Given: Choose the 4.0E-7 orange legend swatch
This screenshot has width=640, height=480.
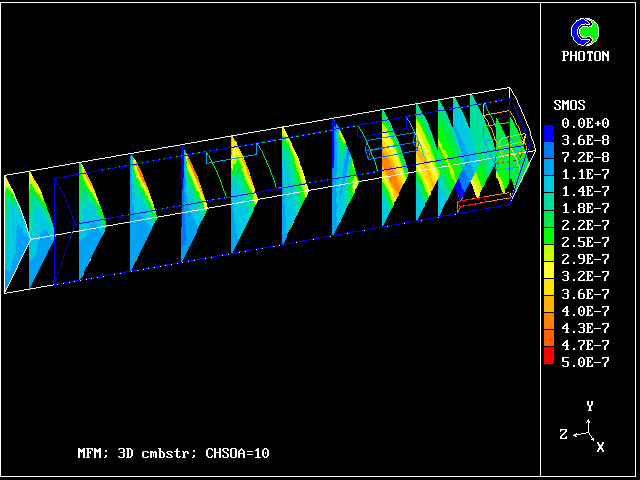Looking at the screenshot, I should click(x=549, y=310).
